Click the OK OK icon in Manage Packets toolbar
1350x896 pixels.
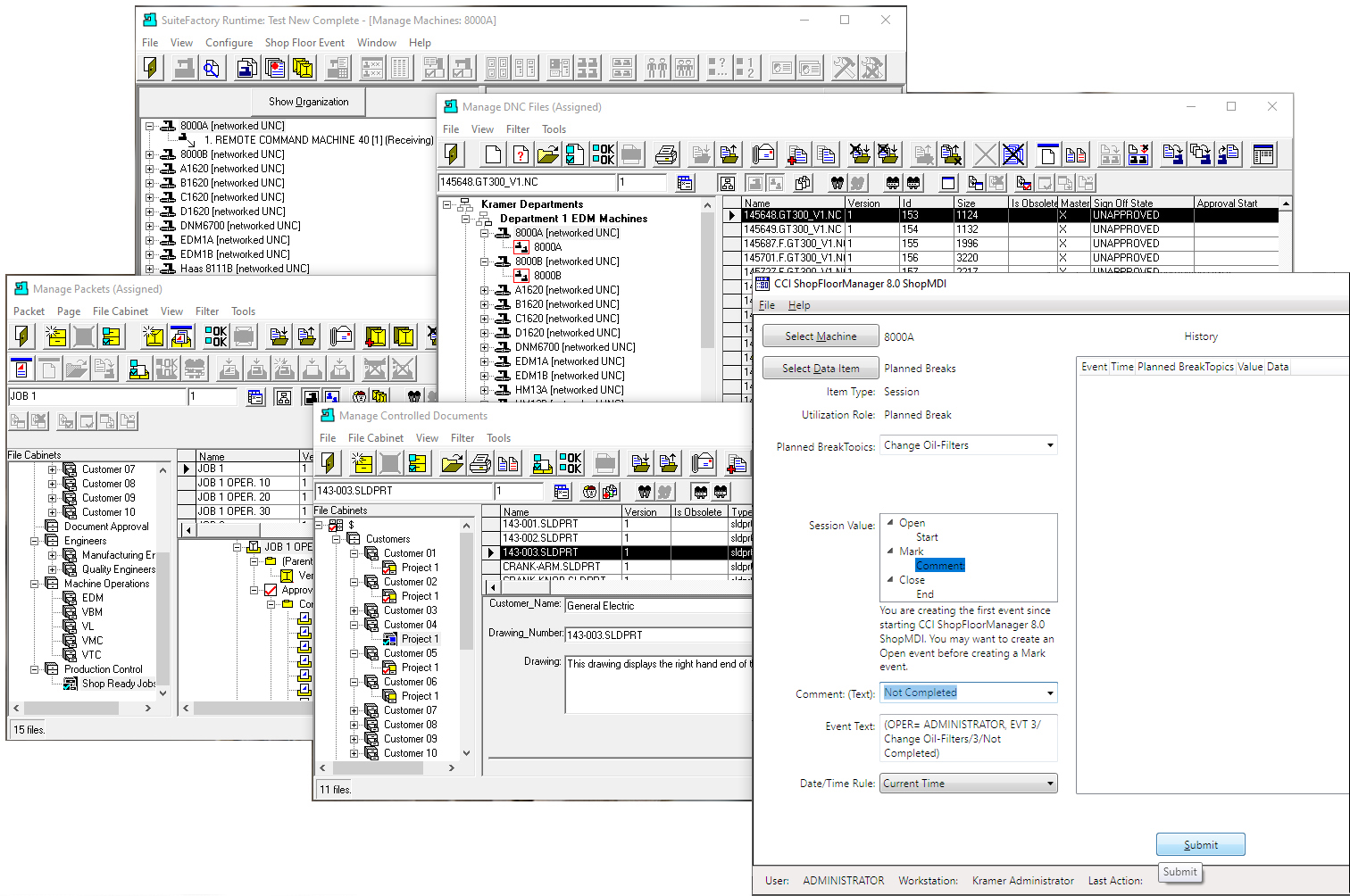tap(216, 336)
